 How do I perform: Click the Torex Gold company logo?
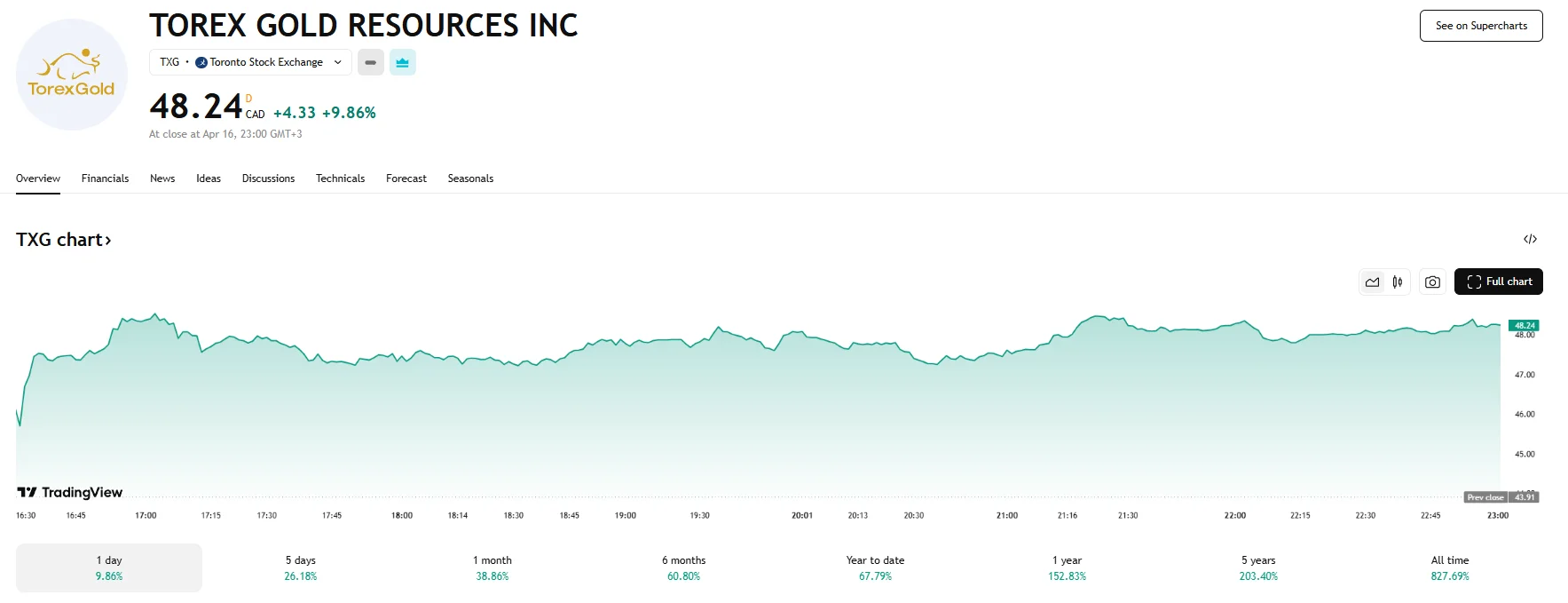point(72,75)
